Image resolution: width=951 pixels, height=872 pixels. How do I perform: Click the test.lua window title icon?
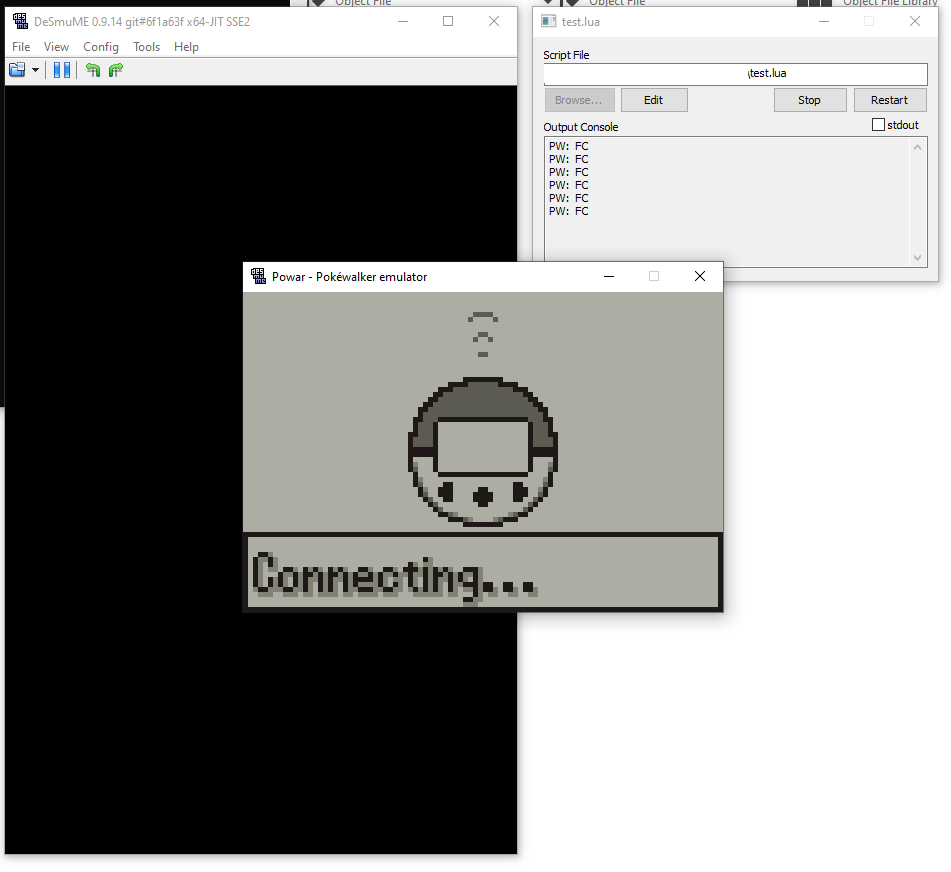(548, 21)
